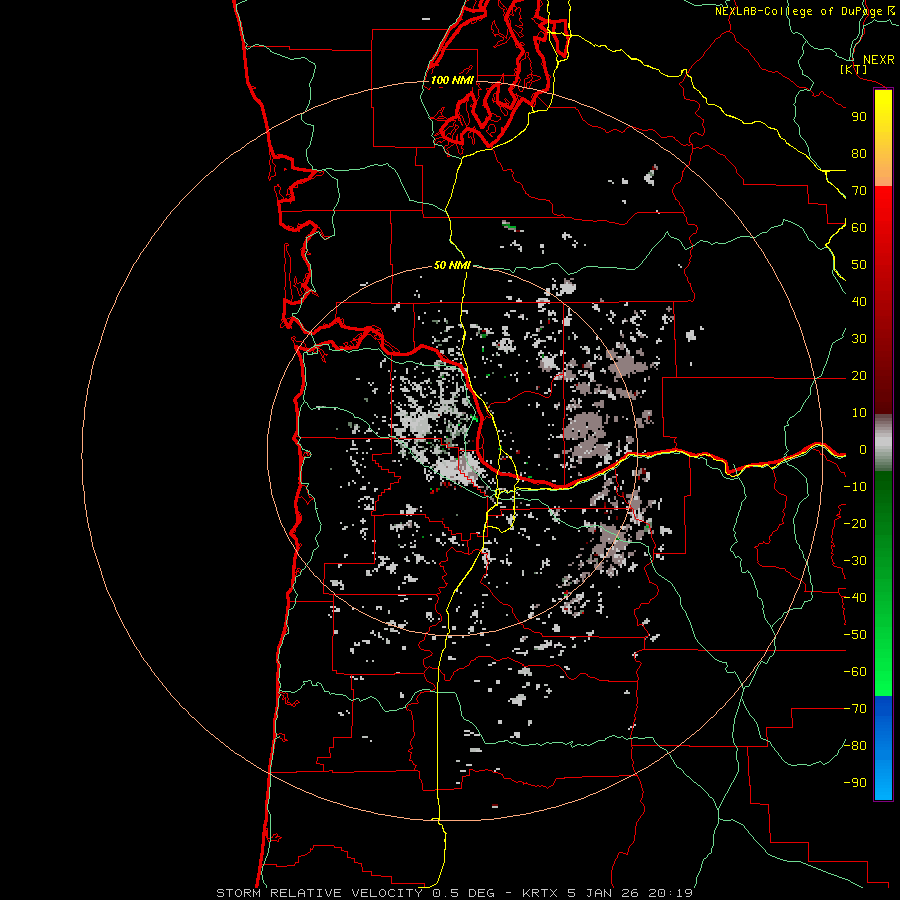Click the "70" value on the velocity scale
900x900 pixels.
pyautogui.click(x=859, y=191)
